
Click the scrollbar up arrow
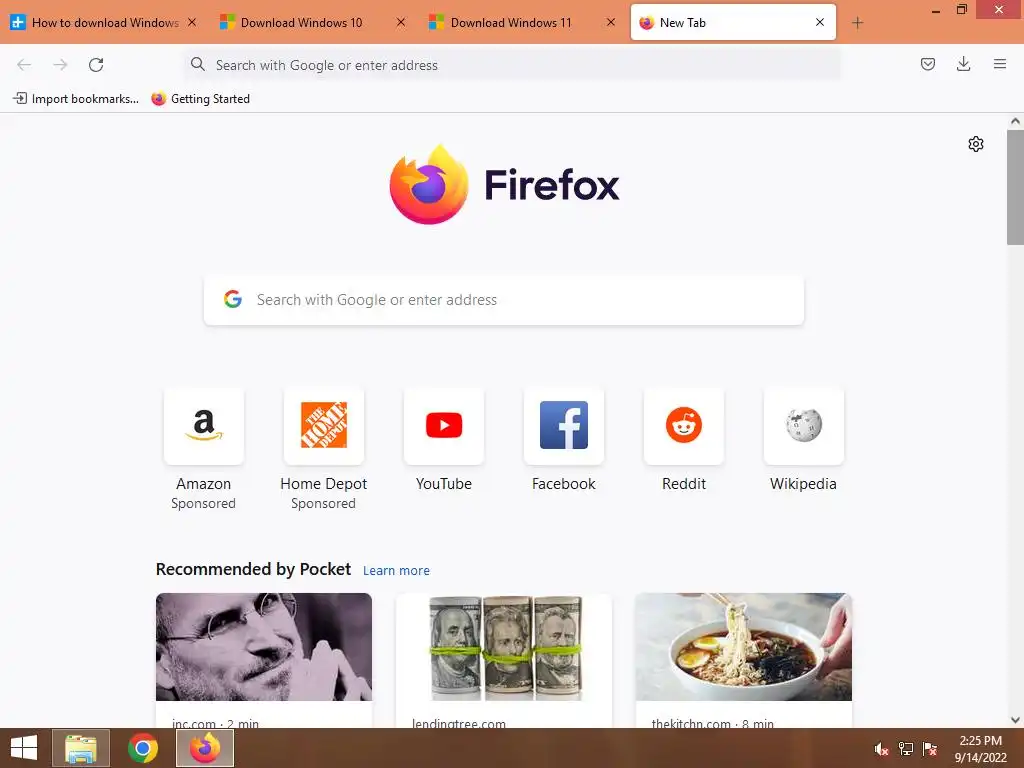(1015, 121)
